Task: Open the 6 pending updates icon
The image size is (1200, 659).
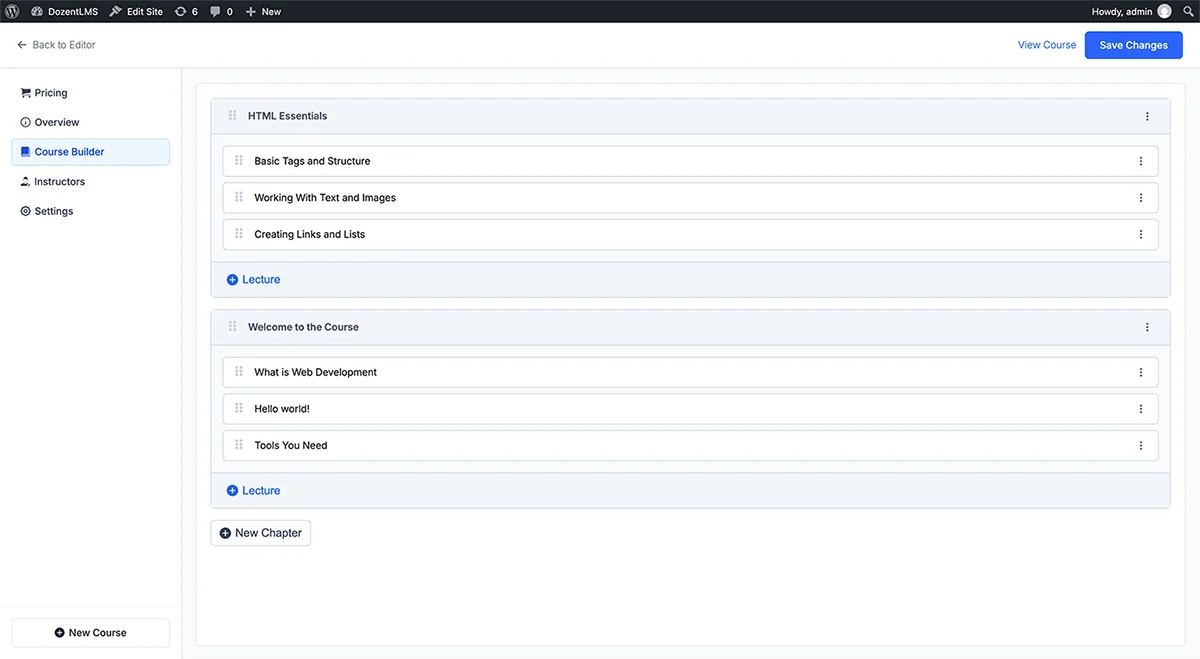Action: click(x=186, y=12)
